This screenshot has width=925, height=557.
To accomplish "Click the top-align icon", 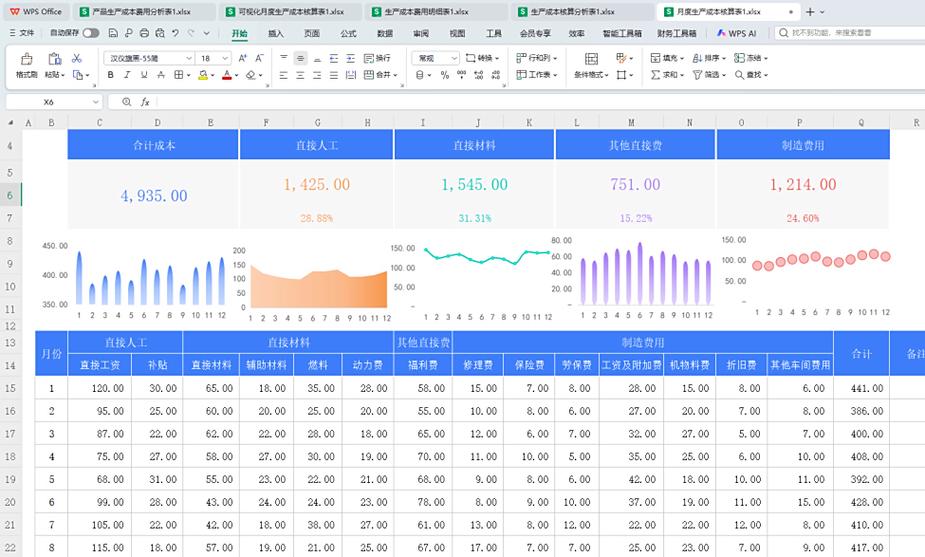I will tap(284, 58).
